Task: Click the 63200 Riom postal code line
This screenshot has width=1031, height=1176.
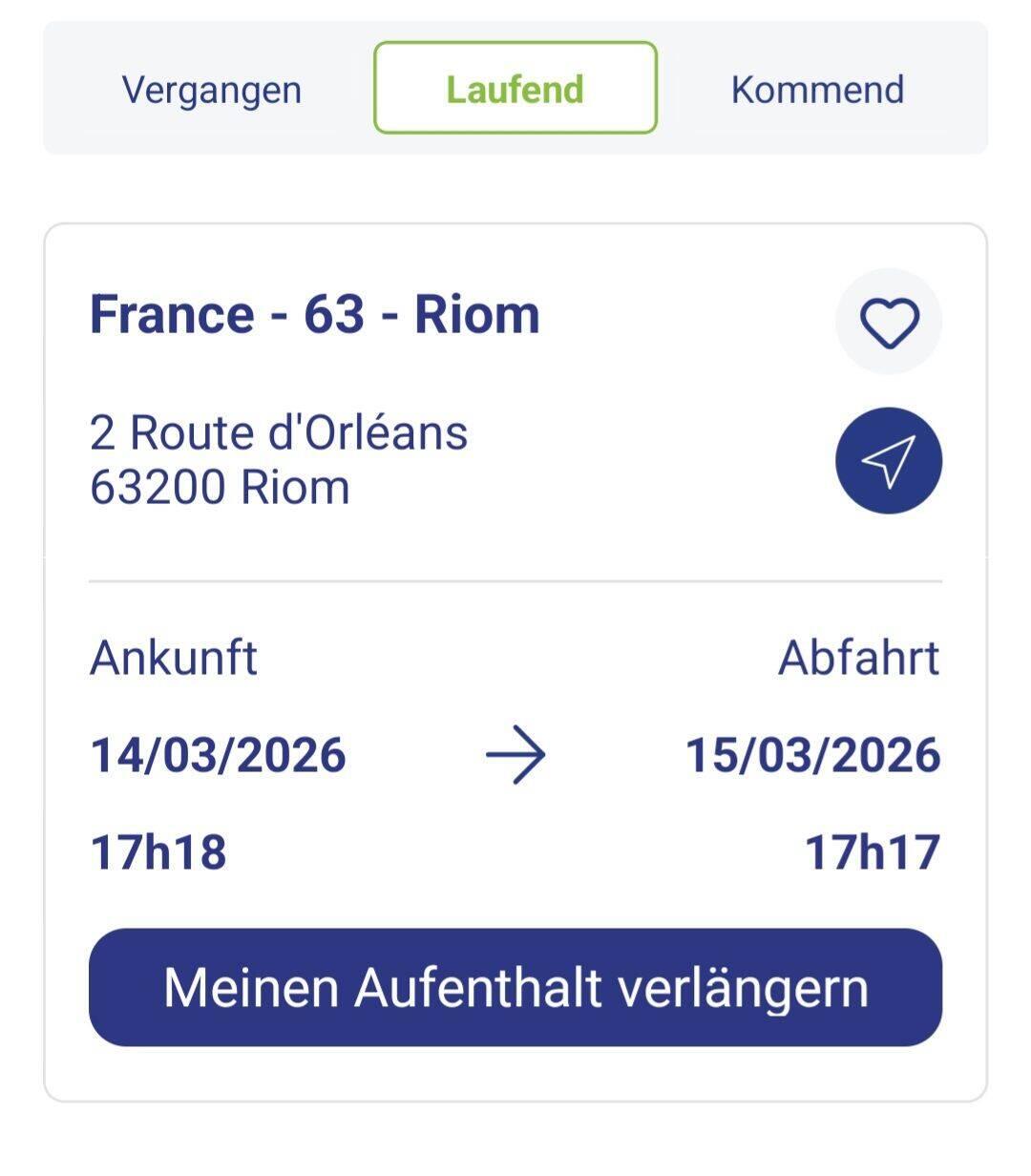Action: click(220, 487)
